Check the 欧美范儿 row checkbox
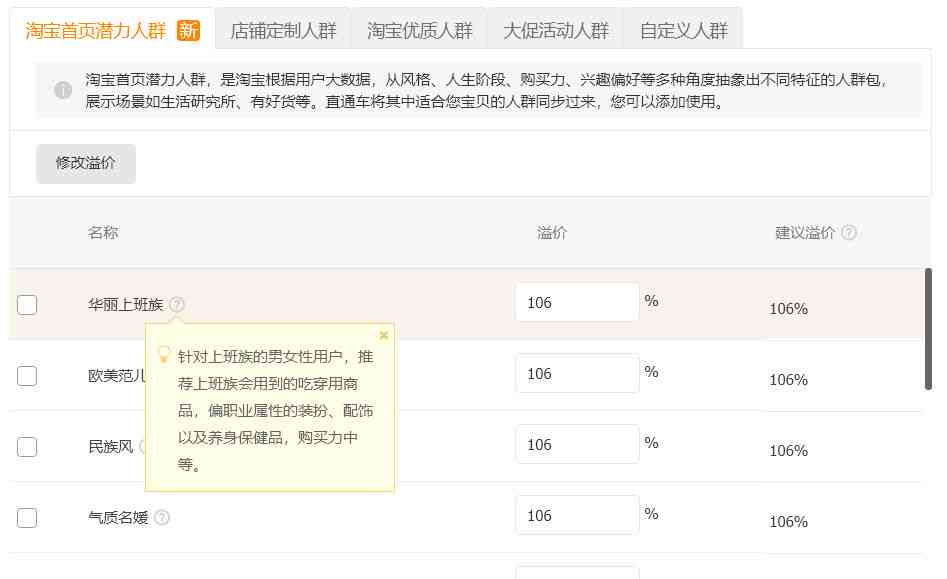The height and width of the screenshot is (579, 947). pyautogui.click(x=27, y=376)
